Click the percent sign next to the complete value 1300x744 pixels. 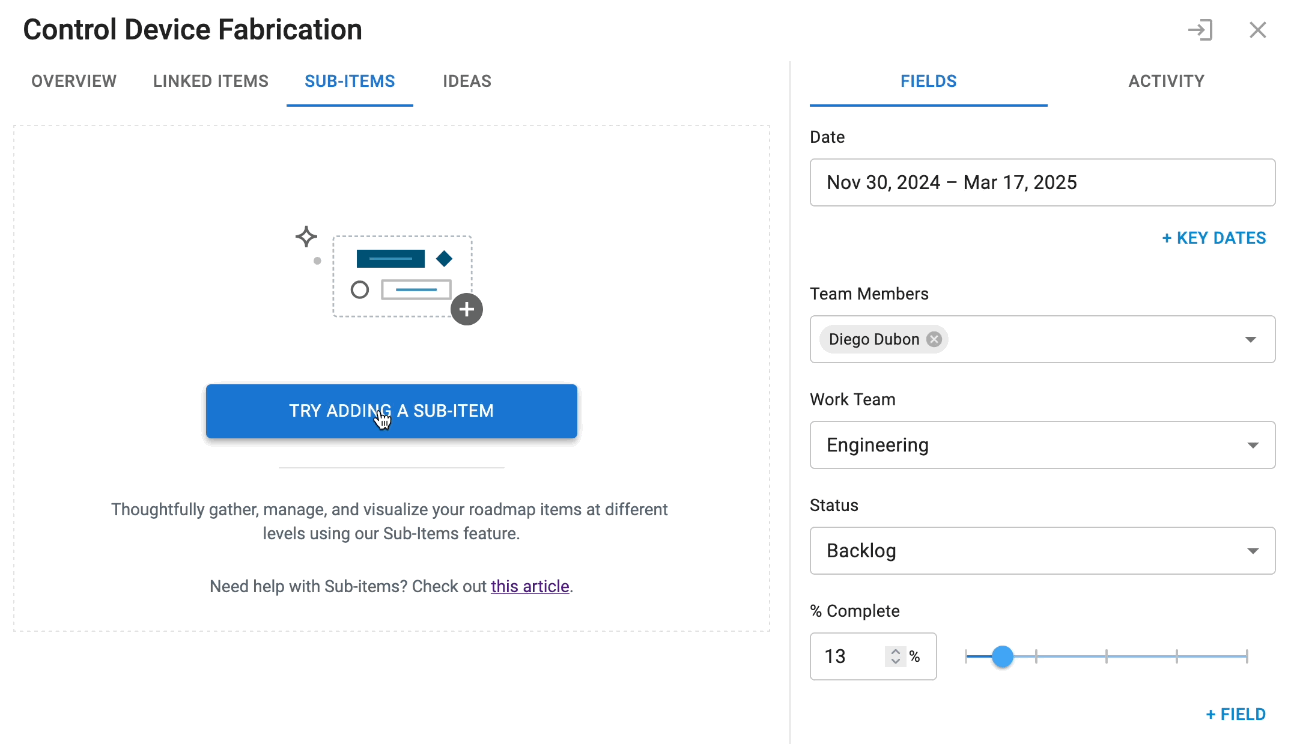tap(914, 656)
